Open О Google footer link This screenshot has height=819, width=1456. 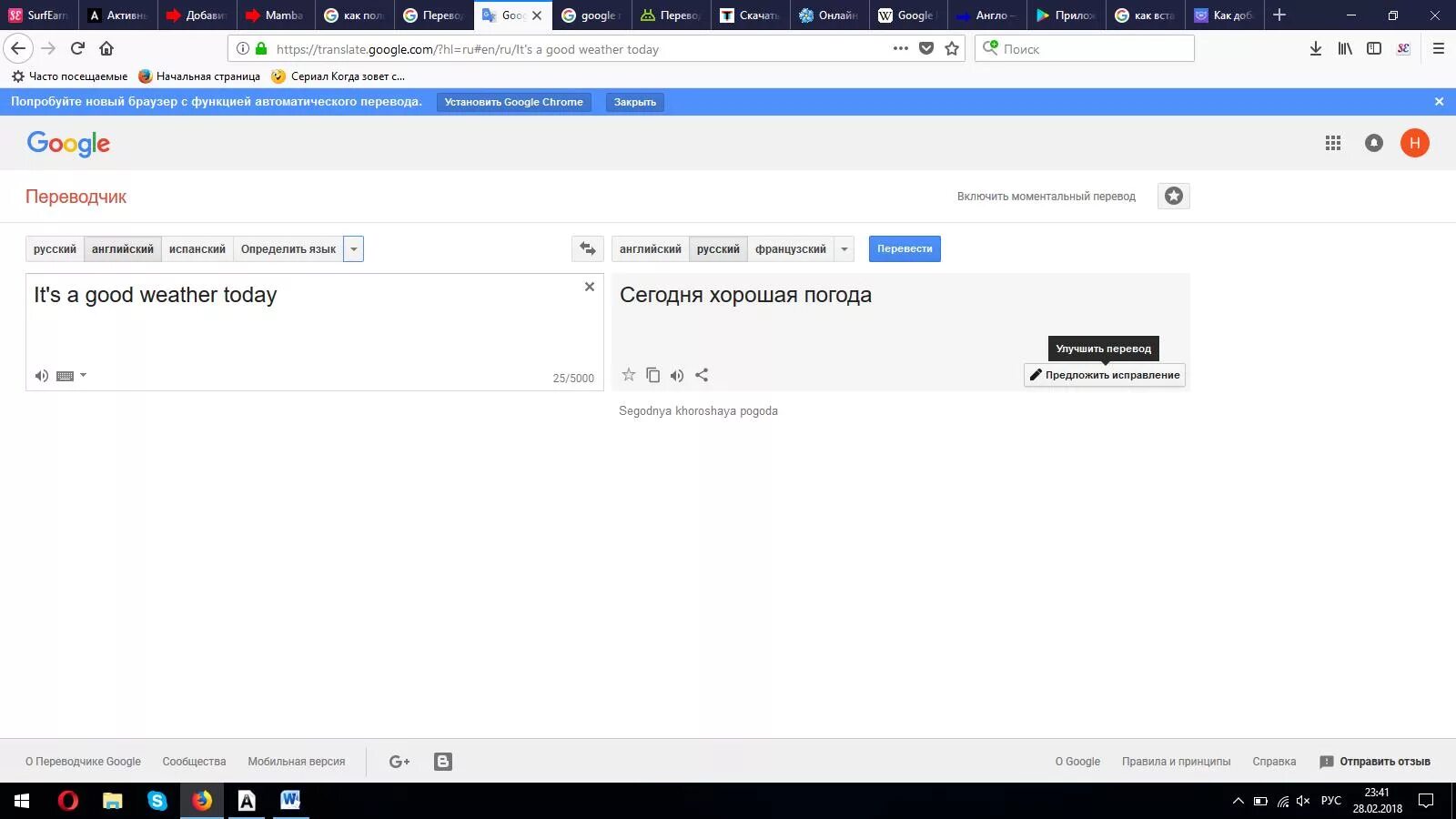tap(1077, 762)
